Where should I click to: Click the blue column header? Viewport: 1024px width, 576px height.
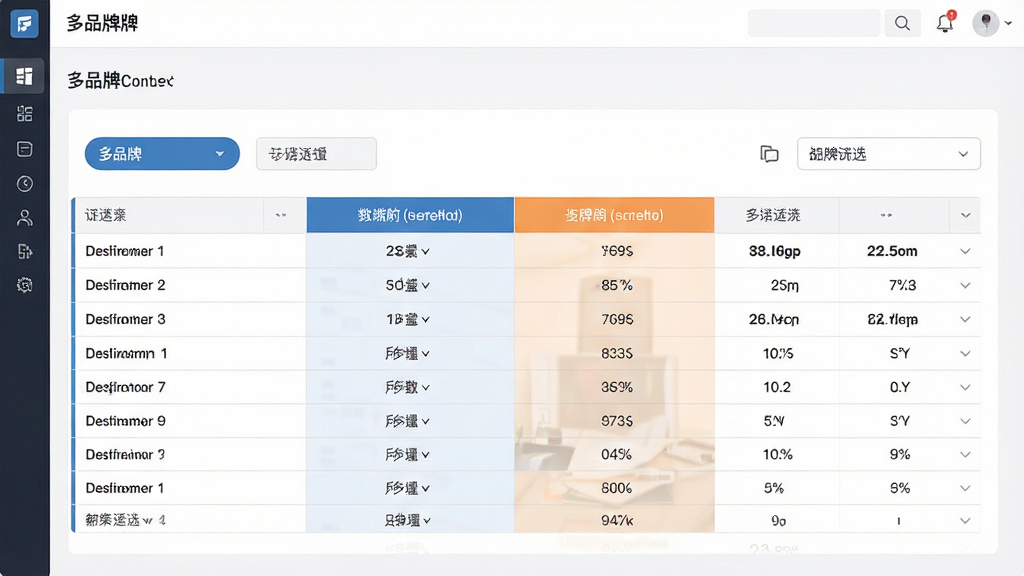[x=410, y=215]
